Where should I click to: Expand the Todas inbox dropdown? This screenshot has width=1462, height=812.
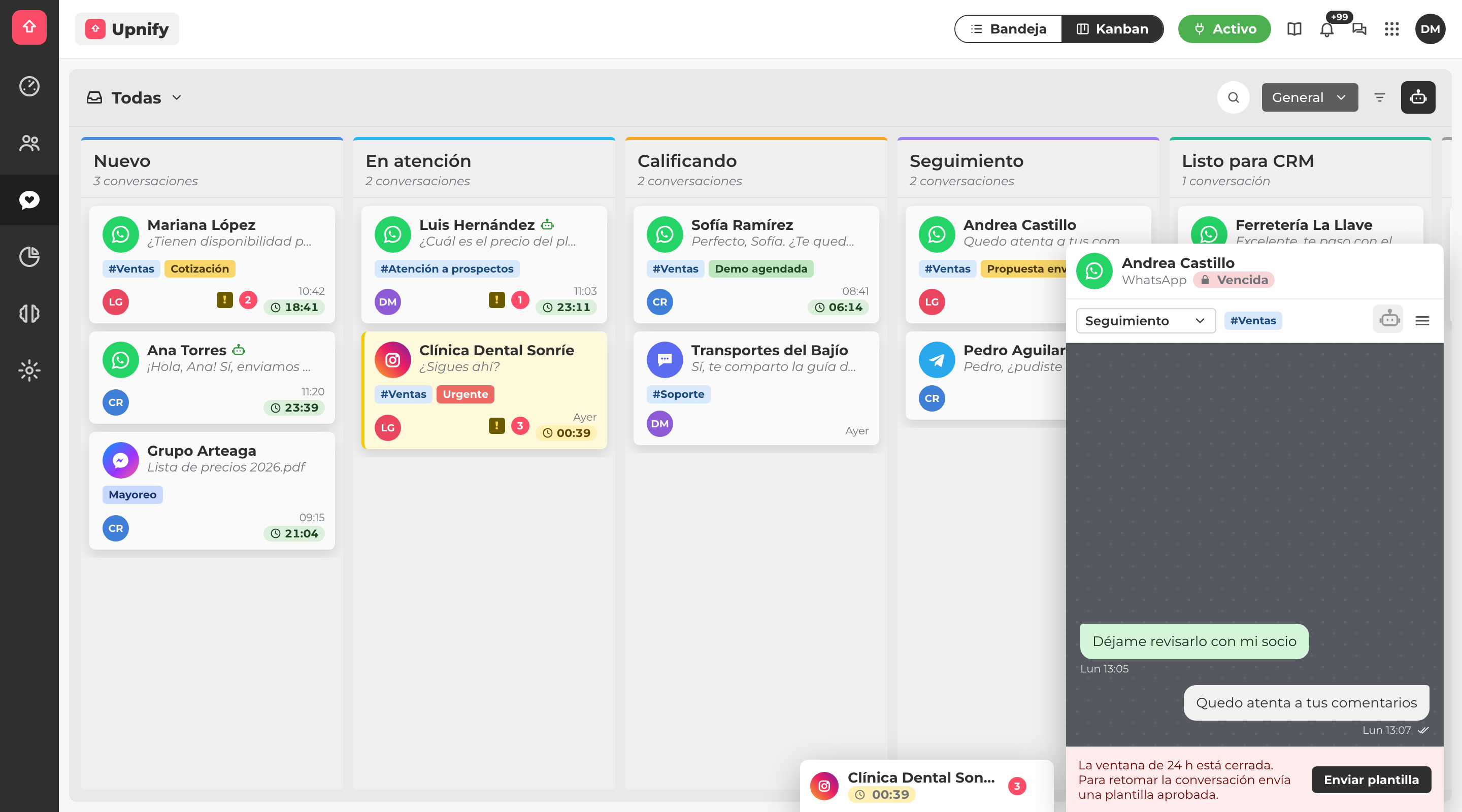click(135, 97)
